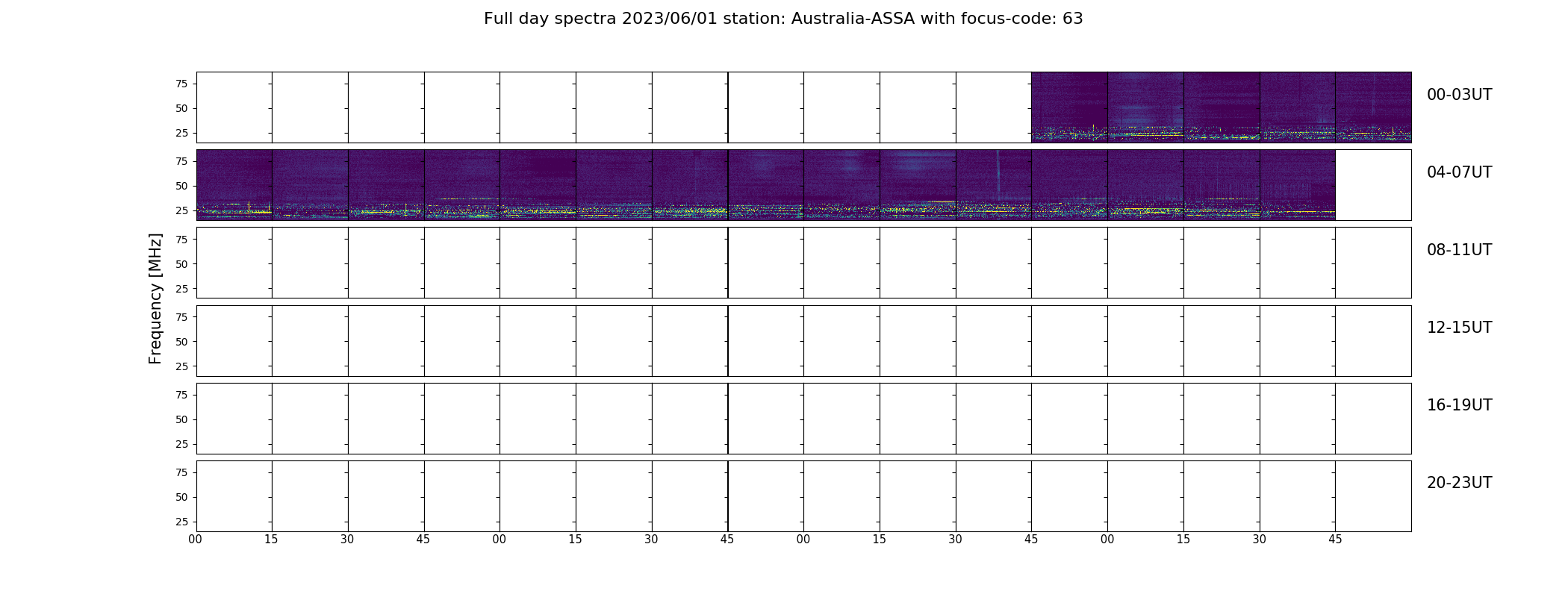Select the '16-19UT' row label
The width and height of the screenshot is (1568, 597).
pyautogui.click(x=1459, y=405)
